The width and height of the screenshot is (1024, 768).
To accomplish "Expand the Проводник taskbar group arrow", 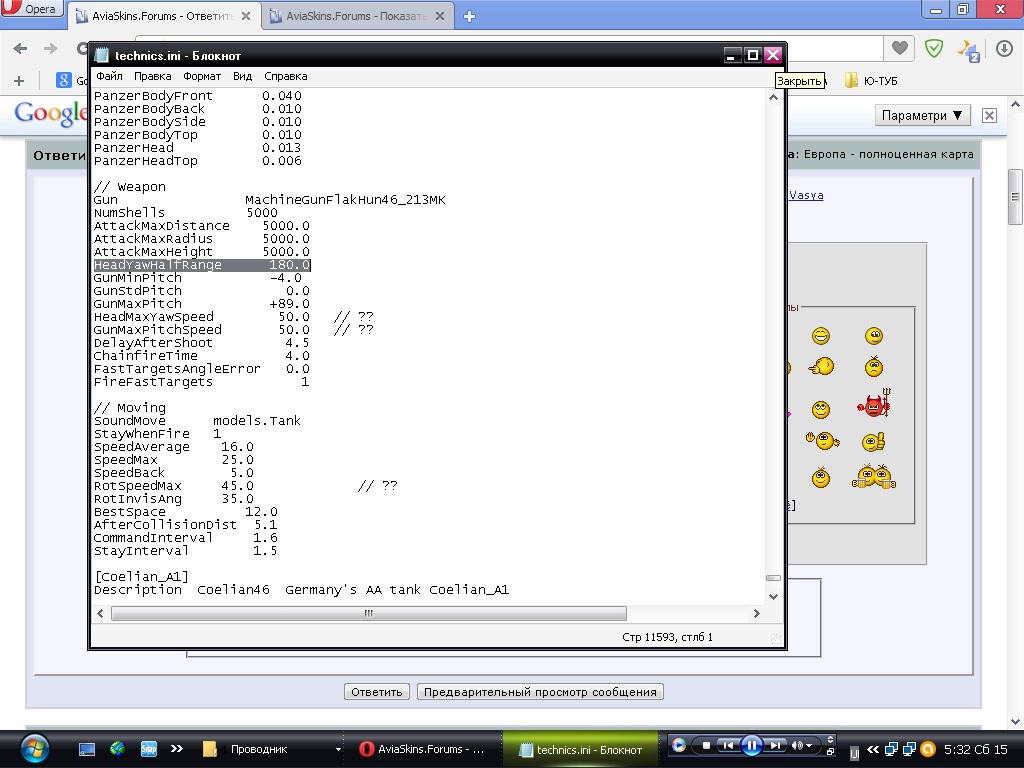I will pos(338,749).
